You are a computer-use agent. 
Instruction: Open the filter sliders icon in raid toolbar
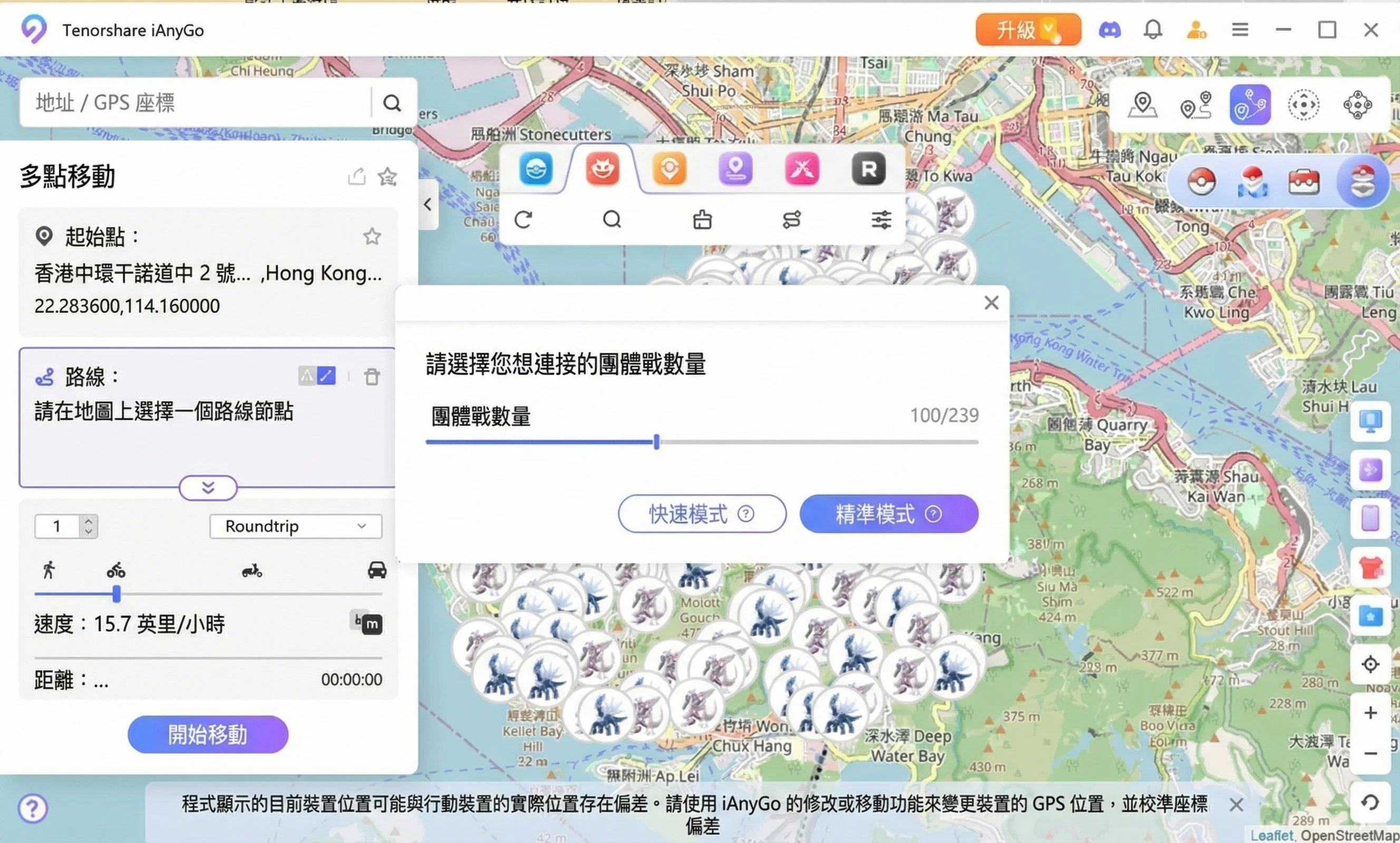point(881,220)
